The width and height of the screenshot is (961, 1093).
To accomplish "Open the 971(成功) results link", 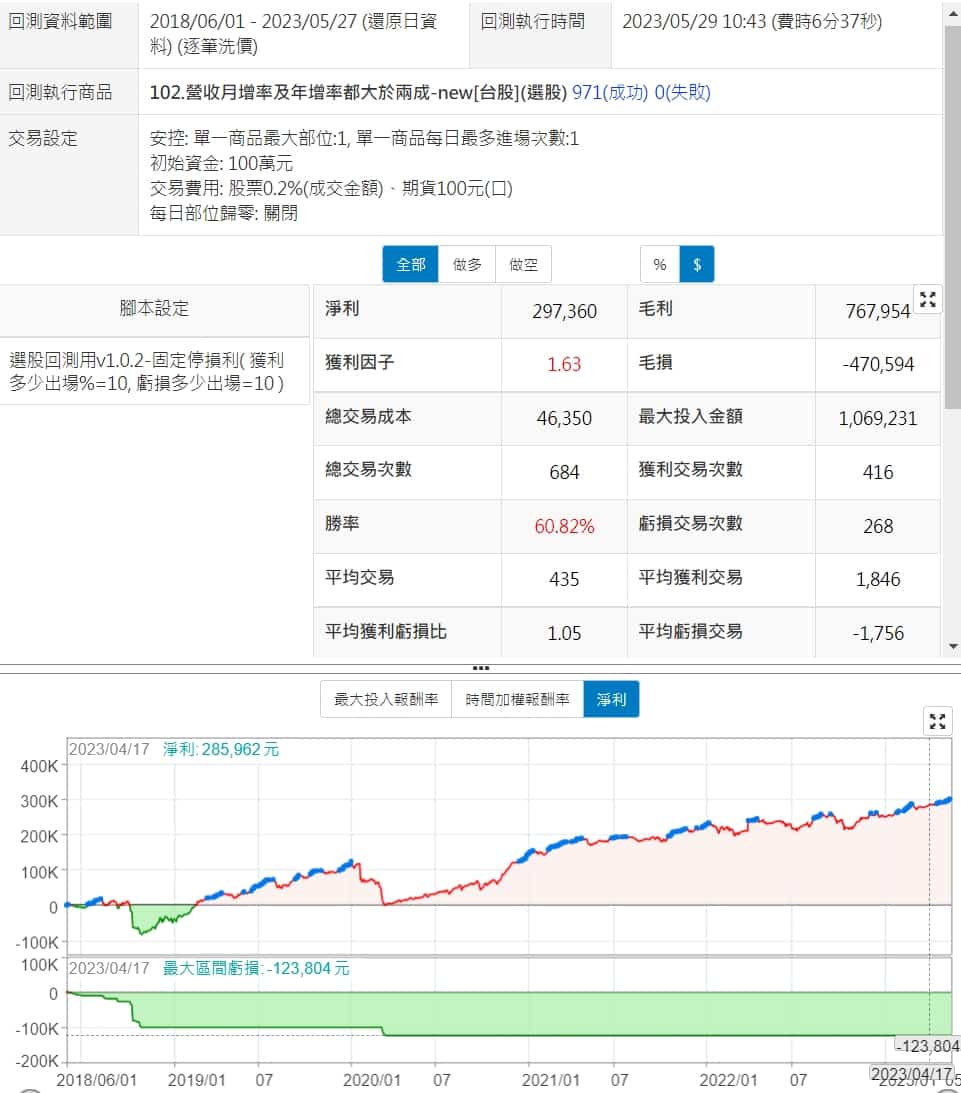I will point(610,93).
